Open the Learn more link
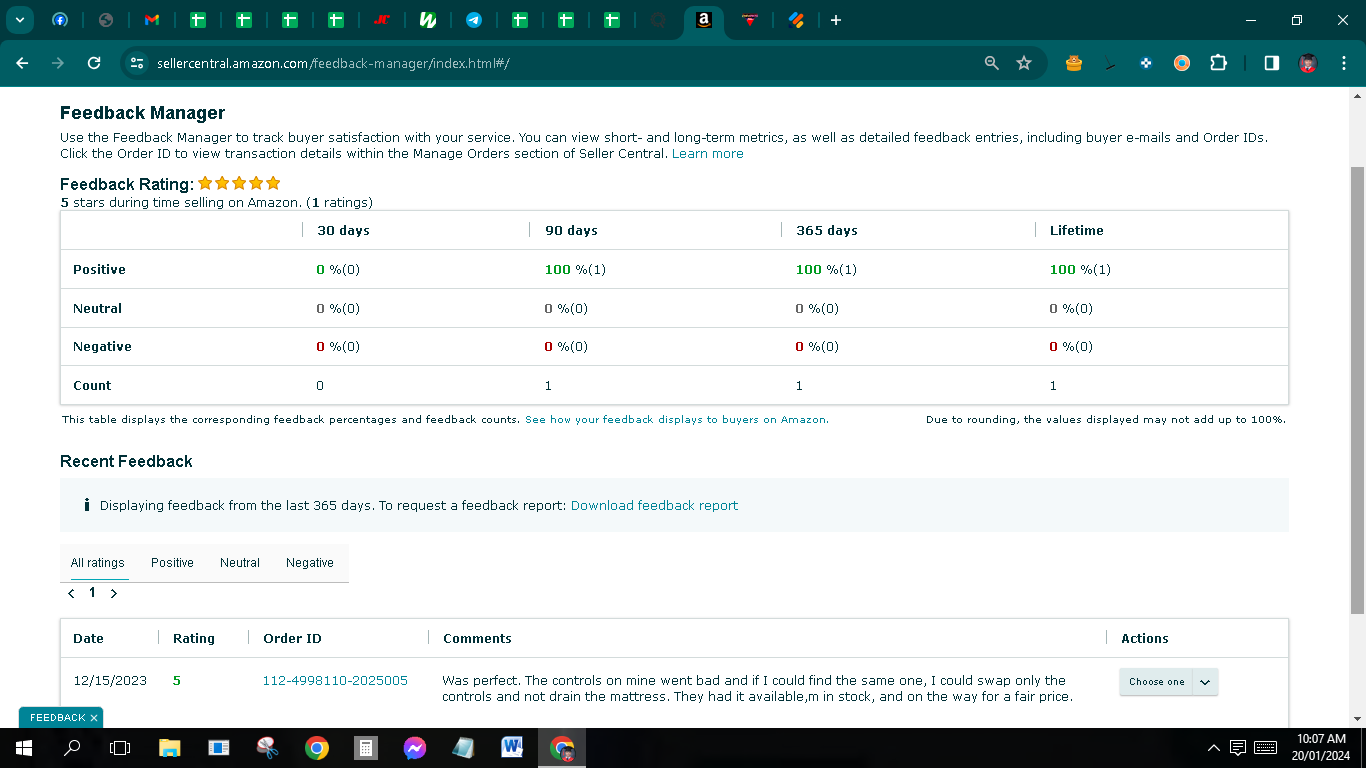The image size is (1366, 768). (x=708, y=154)
